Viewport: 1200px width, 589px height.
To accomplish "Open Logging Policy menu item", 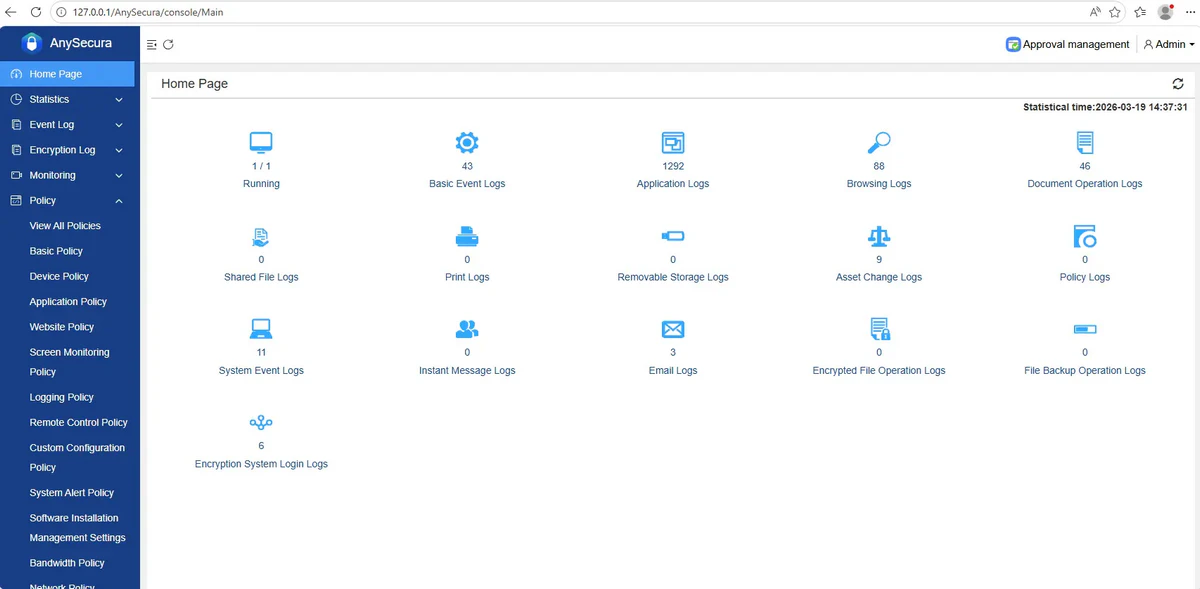I will tap(62, 397).
